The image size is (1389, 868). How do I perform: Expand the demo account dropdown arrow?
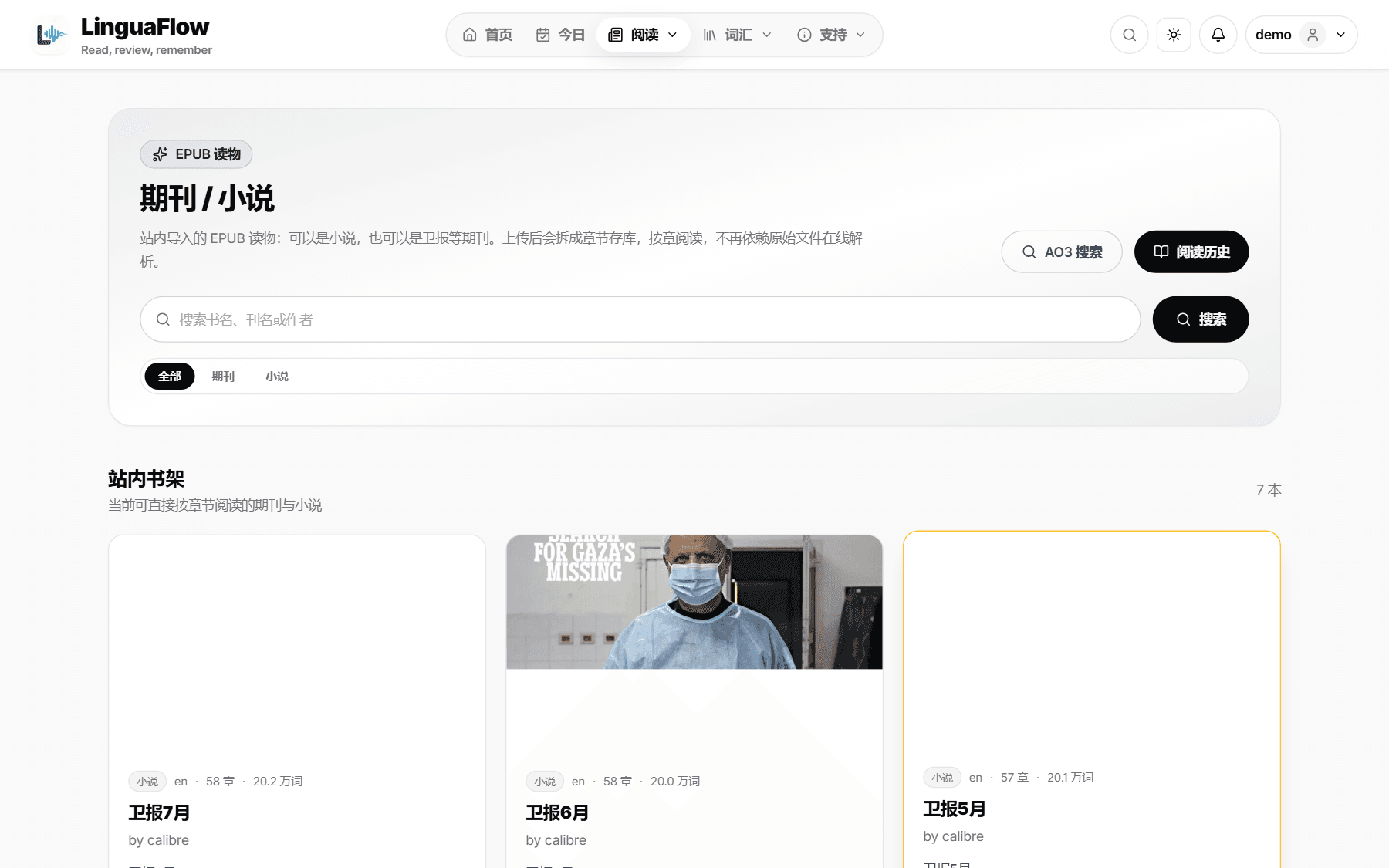coord(1341,35)
